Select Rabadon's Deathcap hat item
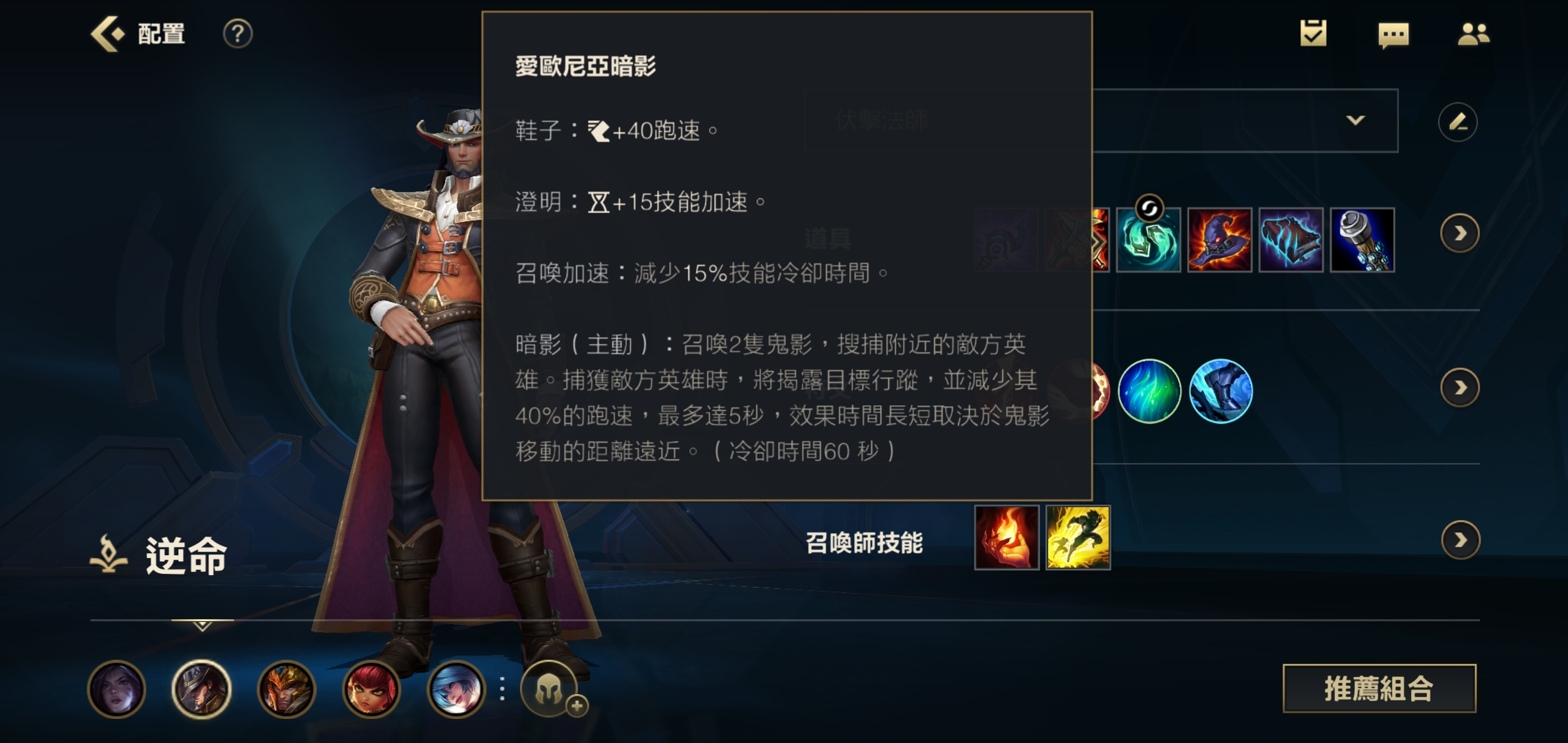The image size is (1568, 743). coord(1219,240)
